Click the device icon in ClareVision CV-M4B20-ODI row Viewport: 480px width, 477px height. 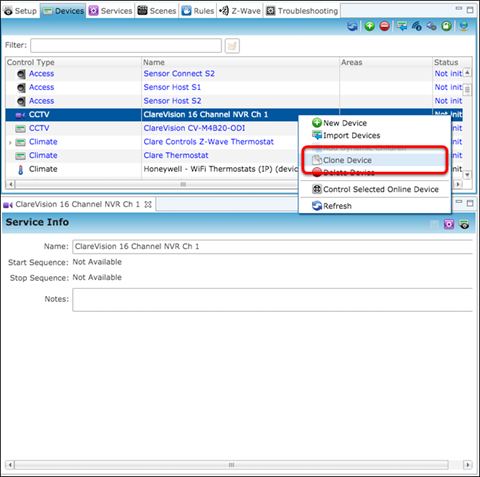pyautogui.click(x=21, y=129)
